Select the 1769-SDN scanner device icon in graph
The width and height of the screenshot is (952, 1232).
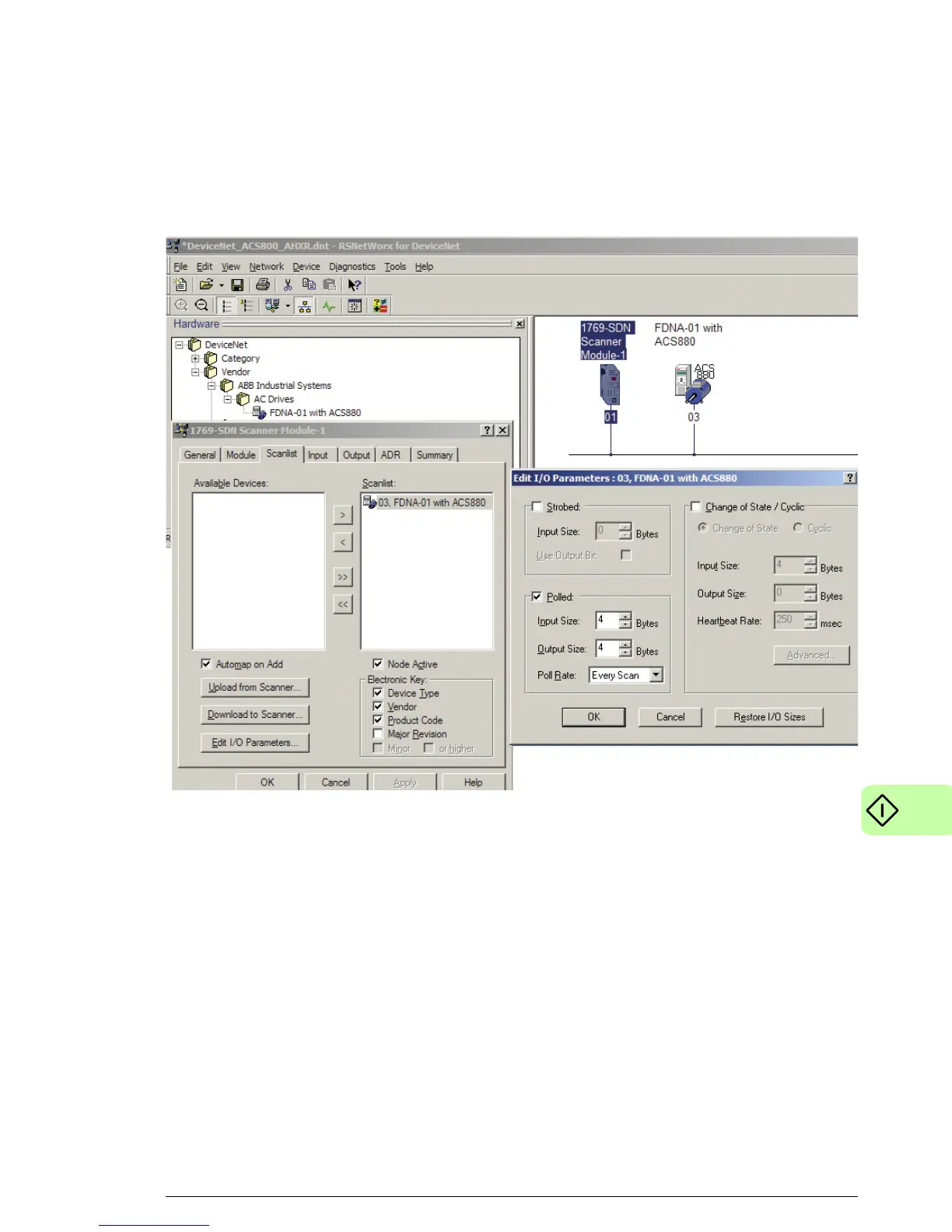[611, 384]
